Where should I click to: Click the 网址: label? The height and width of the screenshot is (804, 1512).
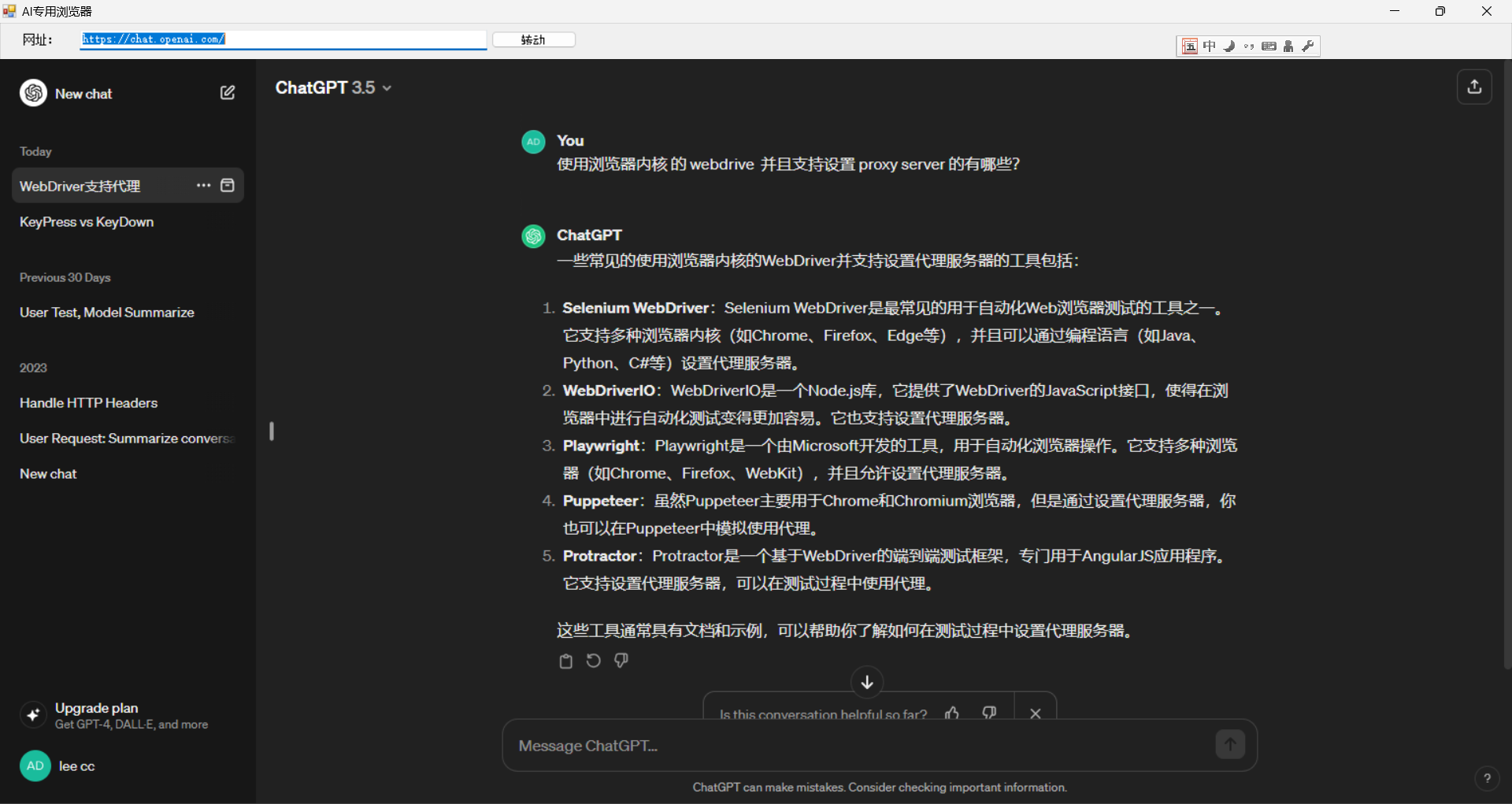coord(38,40)
